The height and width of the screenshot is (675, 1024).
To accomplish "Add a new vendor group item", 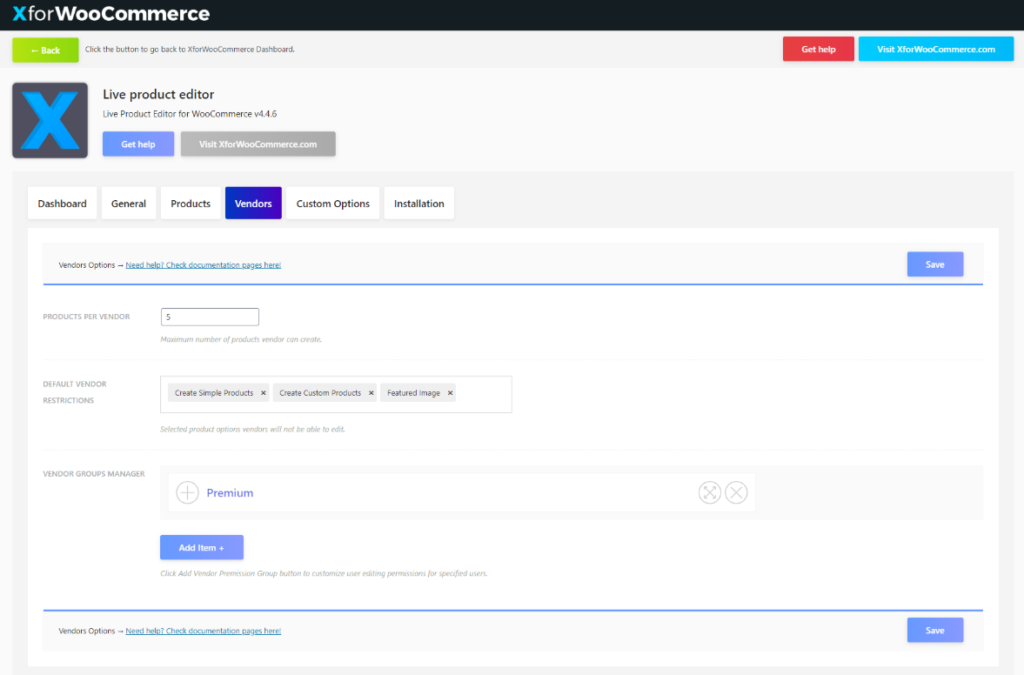I will tap(202, 548).
